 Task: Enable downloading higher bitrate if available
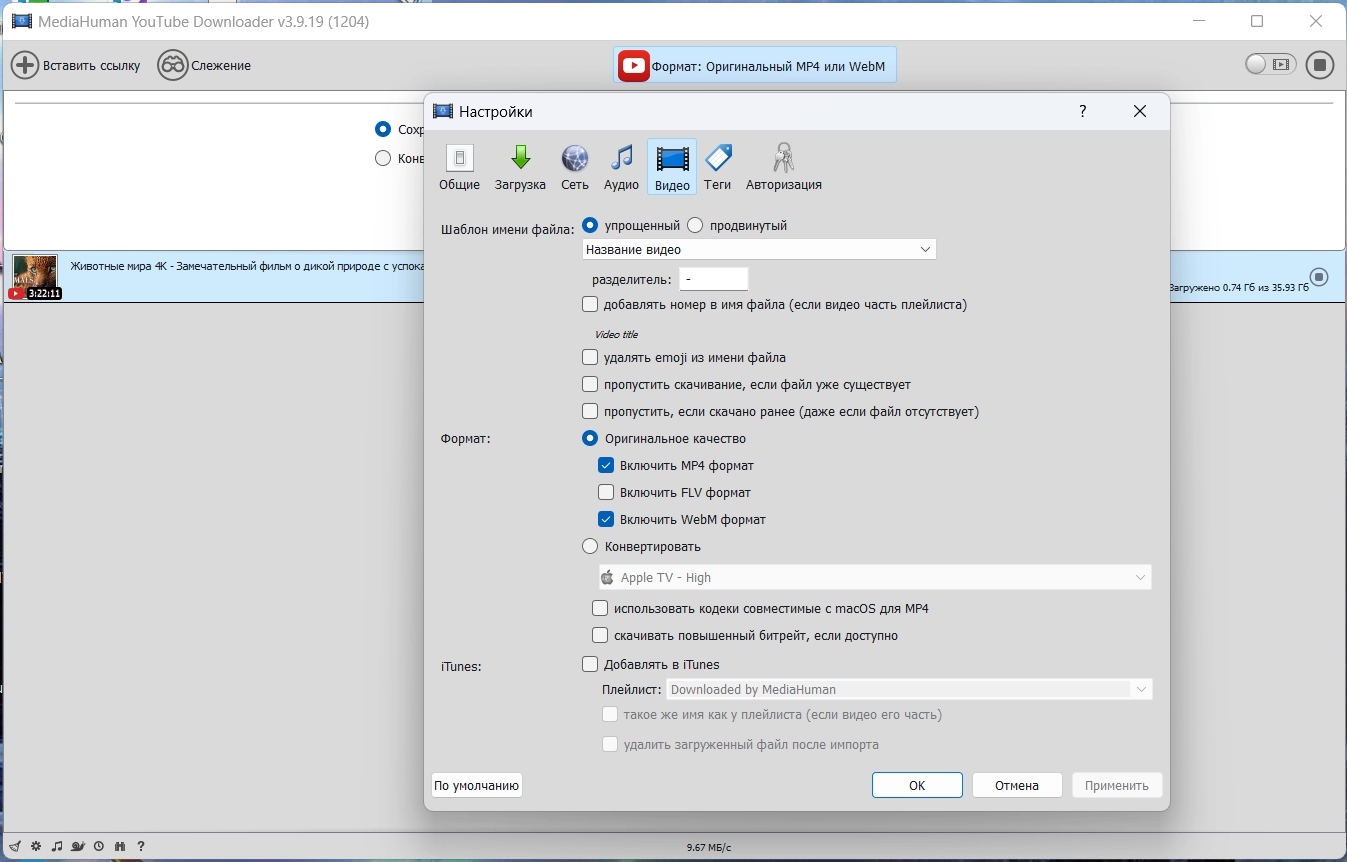[600, 636]
